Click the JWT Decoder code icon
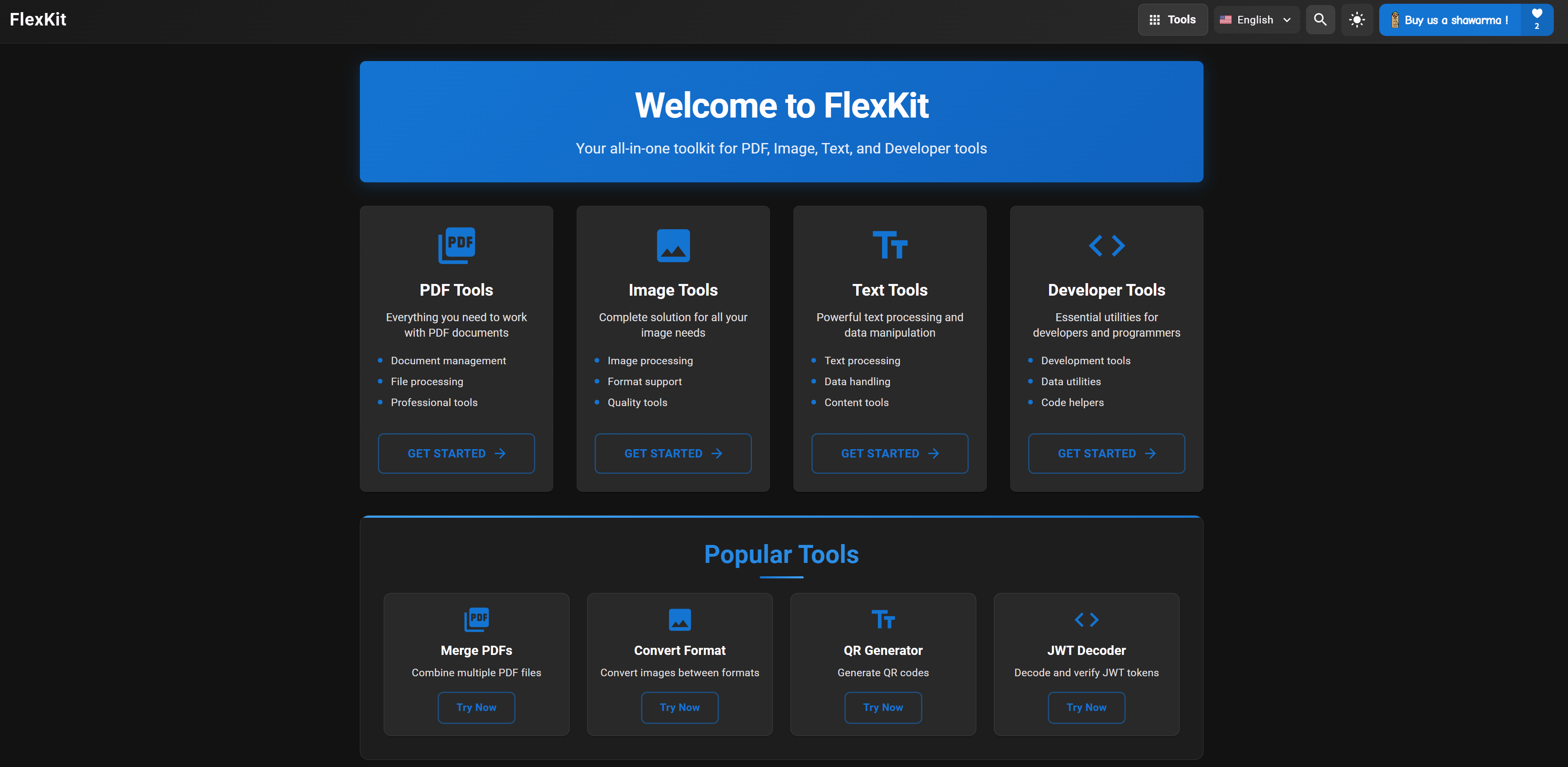The image size is (1568, 767). [1086, 619]
